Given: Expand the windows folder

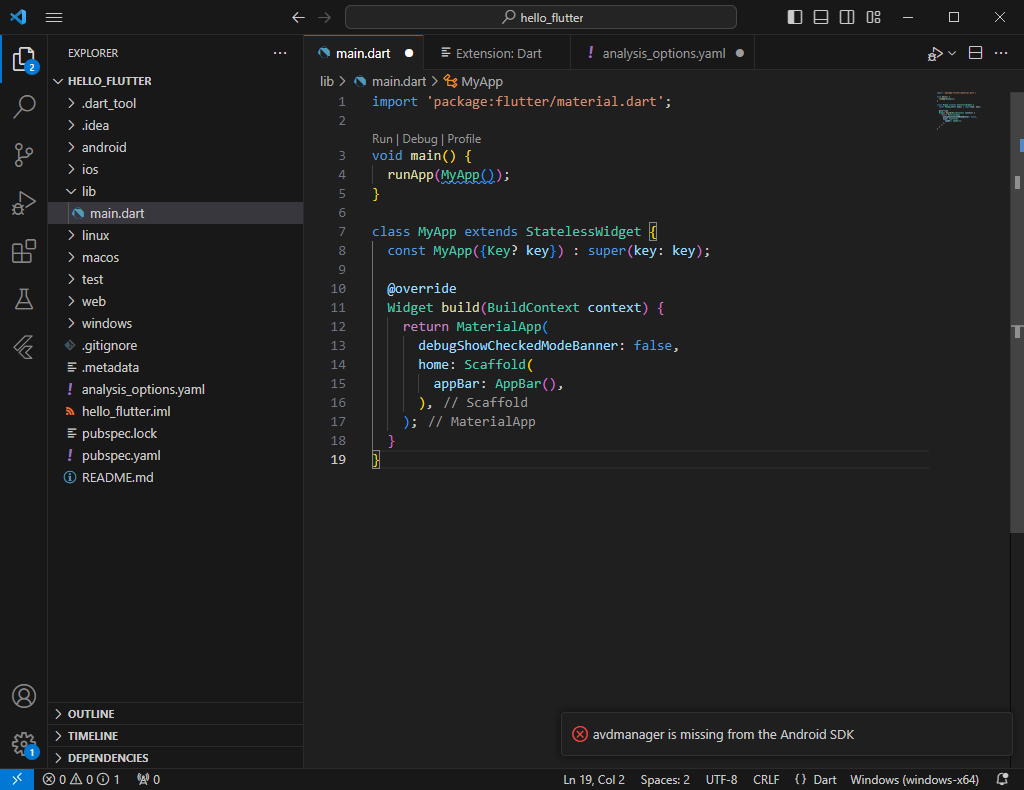Looking at the screenshot, I should tap(176, 323).
